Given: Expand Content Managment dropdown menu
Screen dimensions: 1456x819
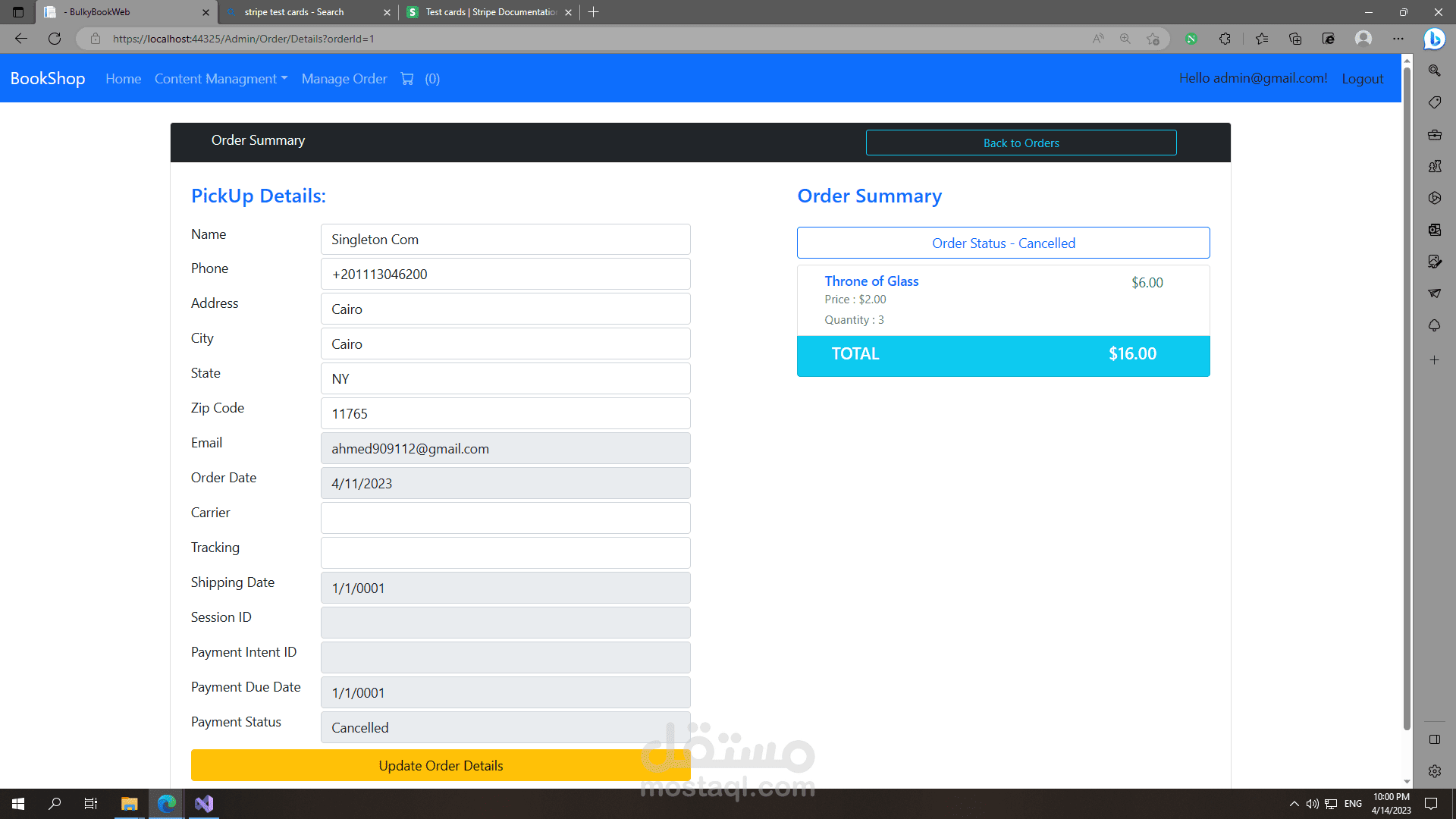Looking at the screenshot, I should click(221, 79).
